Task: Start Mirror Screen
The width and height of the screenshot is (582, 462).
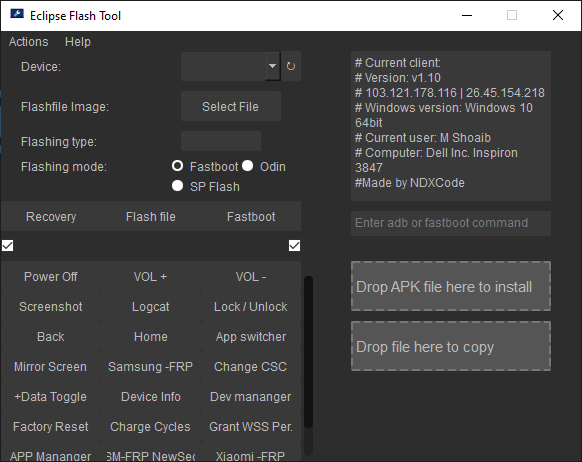Action: coord(51,367)
